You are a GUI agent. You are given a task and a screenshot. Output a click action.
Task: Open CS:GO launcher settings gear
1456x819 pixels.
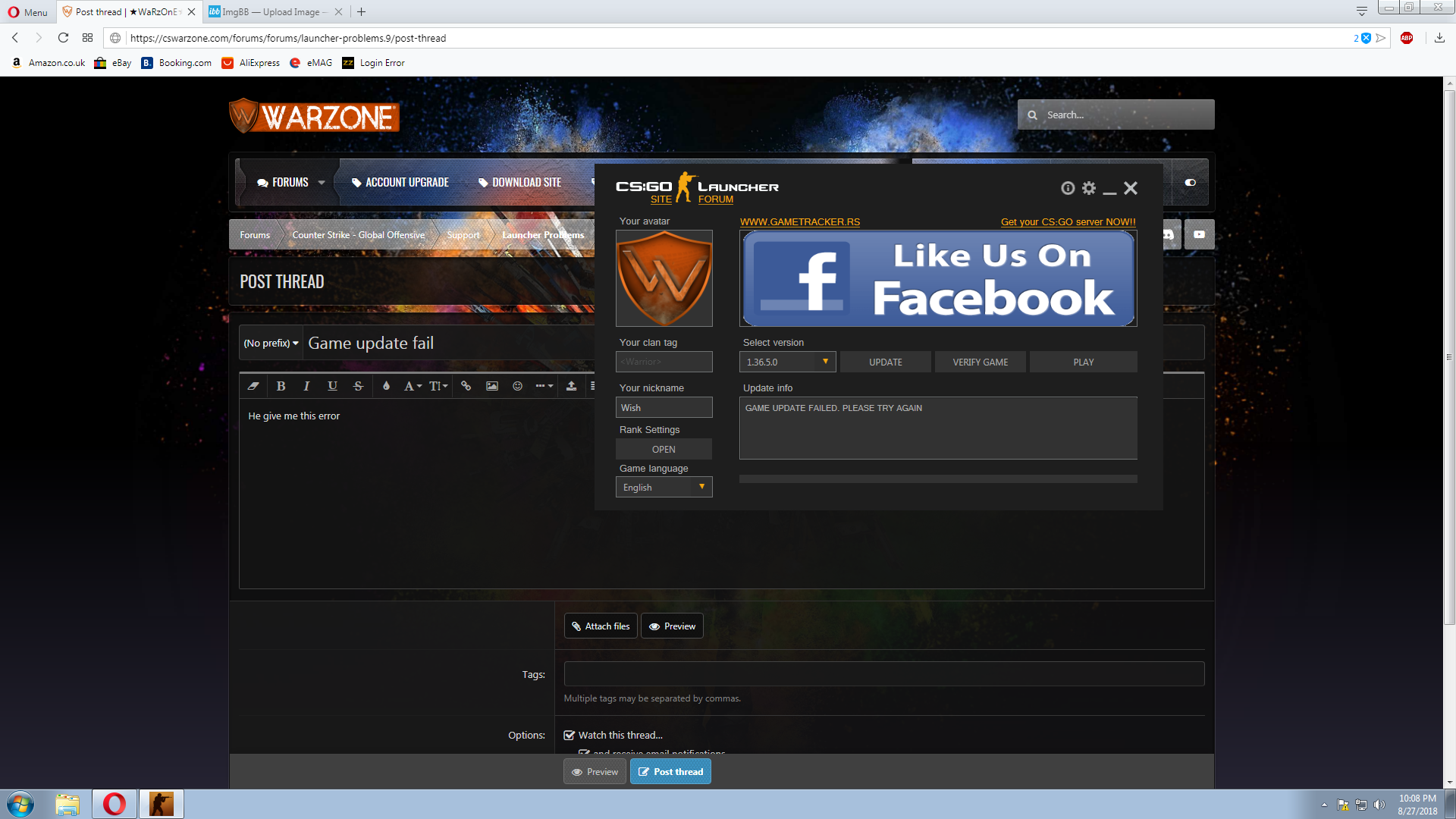tap(1089, 188)
